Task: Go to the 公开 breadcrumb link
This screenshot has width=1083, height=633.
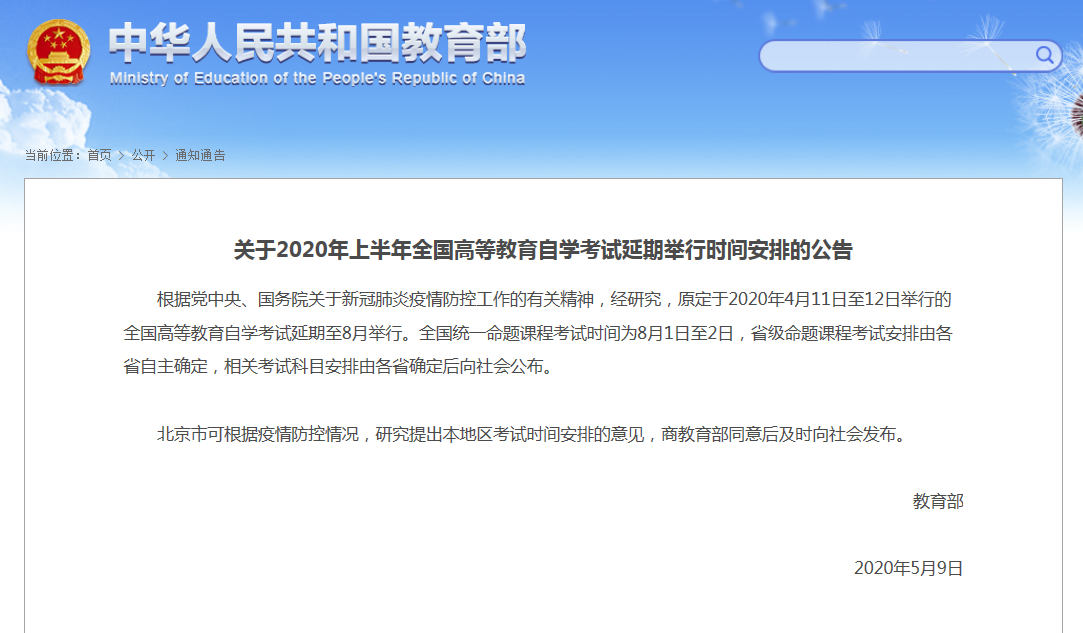Action: [143, 155]
